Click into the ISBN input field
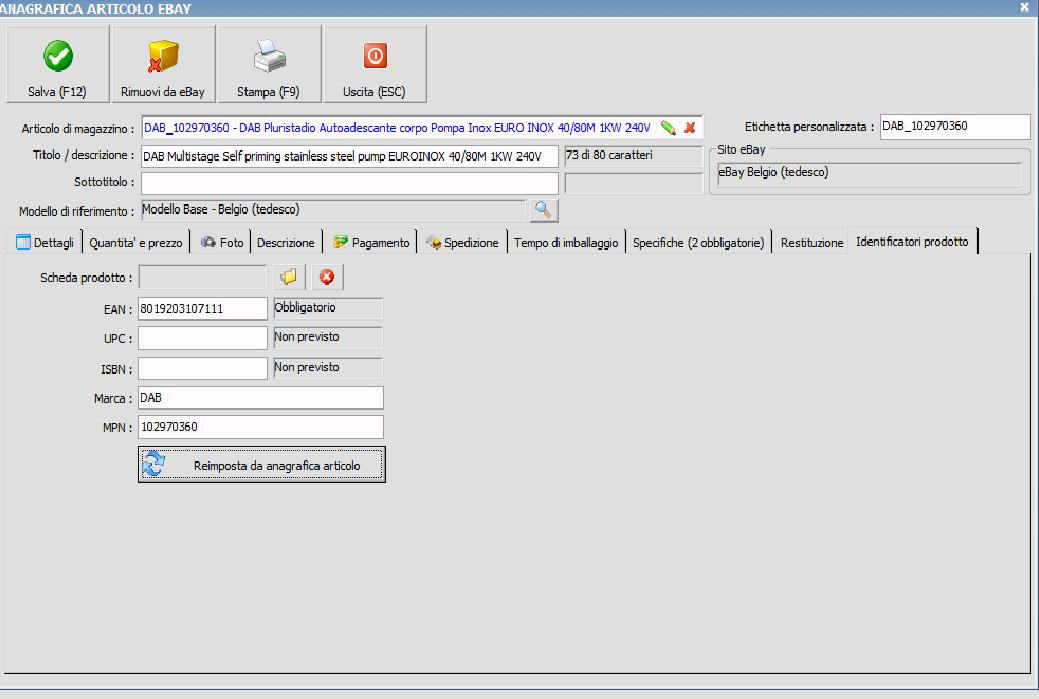 [x=203, y=368]
